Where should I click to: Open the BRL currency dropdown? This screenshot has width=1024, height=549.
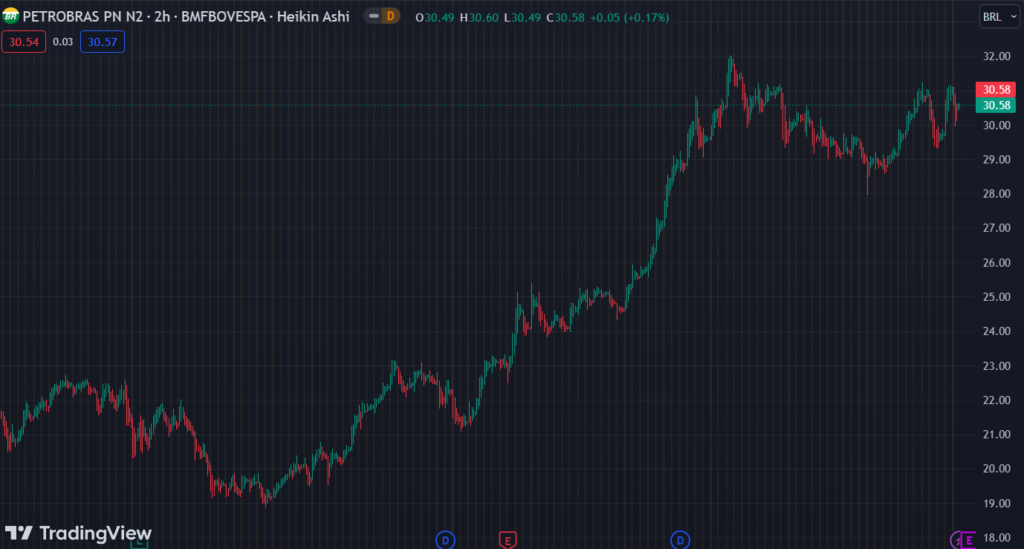coord(996,17)
